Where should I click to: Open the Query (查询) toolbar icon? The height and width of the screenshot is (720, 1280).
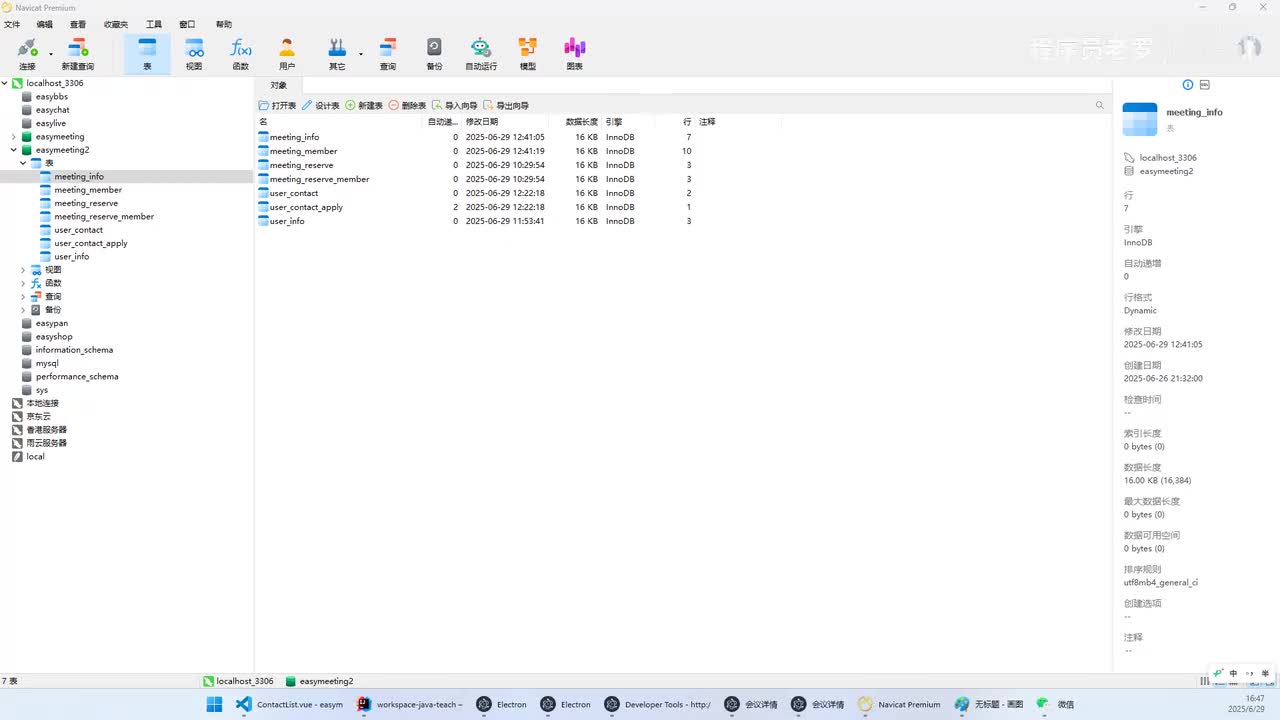[x=388, y=53]
